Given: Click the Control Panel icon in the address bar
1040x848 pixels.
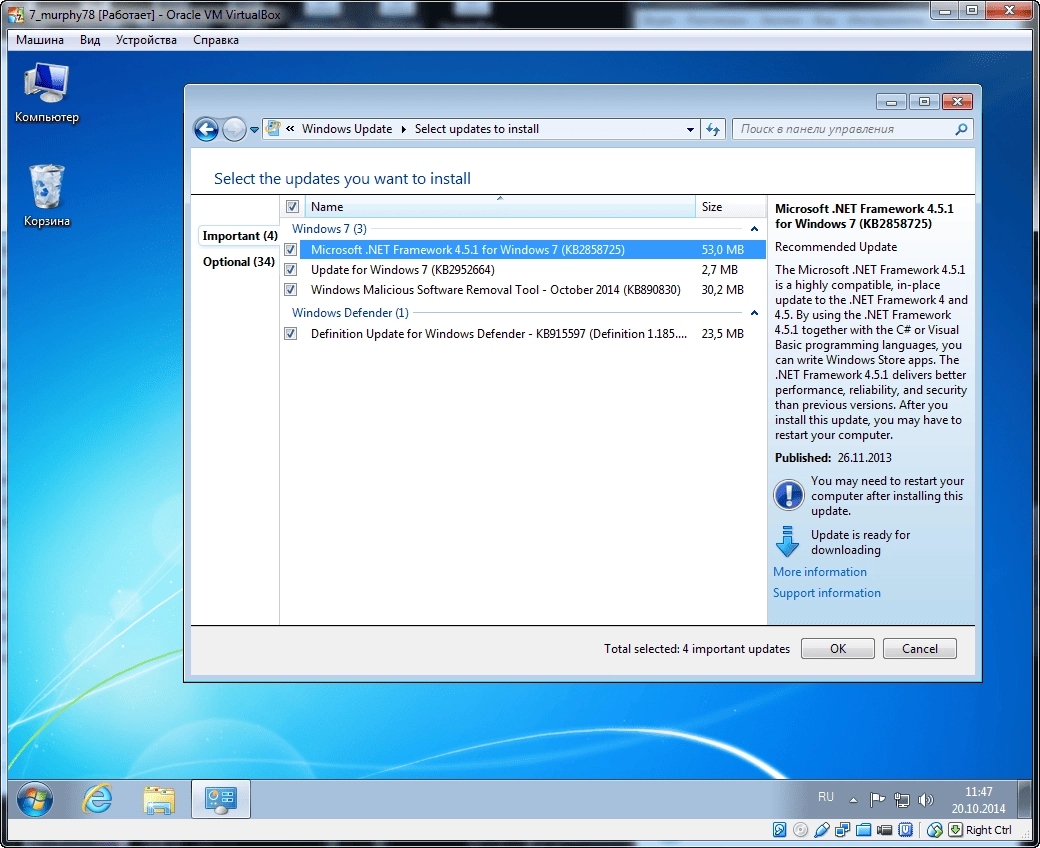Looking at the screenshot, I should coord(273,129).
